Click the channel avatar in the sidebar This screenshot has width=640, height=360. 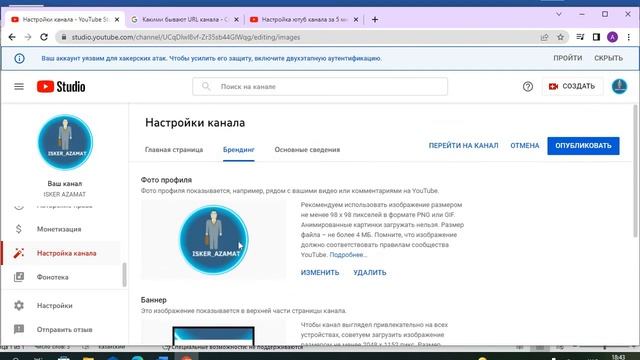(65, 142)
